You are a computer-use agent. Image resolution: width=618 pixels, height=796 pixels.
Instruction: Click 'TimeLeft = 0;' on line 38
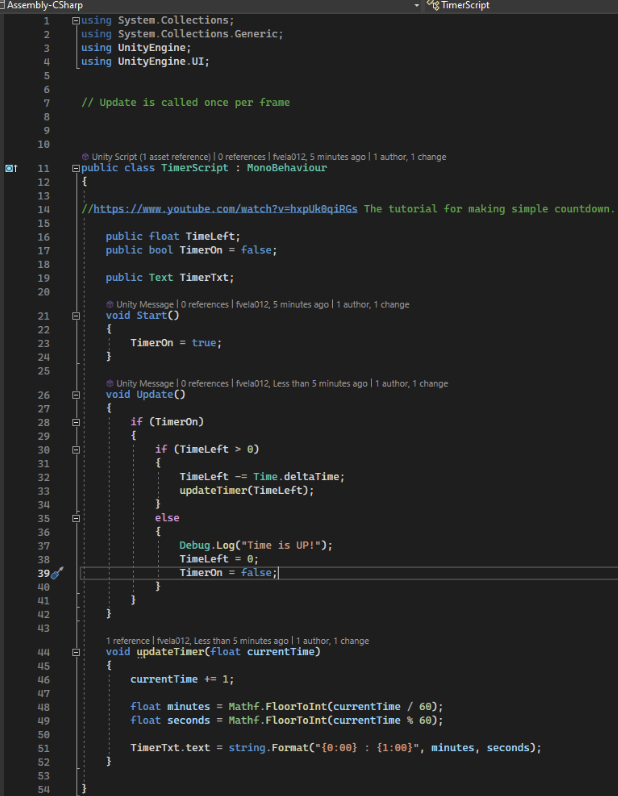tap(219, 559)
